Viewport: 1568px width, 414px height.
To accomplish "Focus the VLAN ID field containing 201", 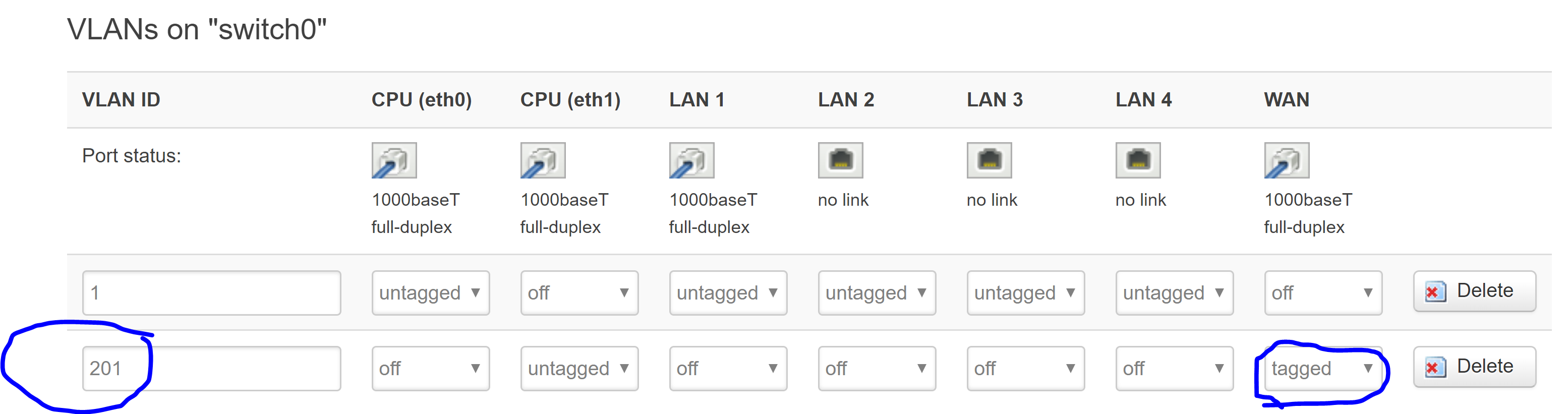I will click(x=212, y=368).
